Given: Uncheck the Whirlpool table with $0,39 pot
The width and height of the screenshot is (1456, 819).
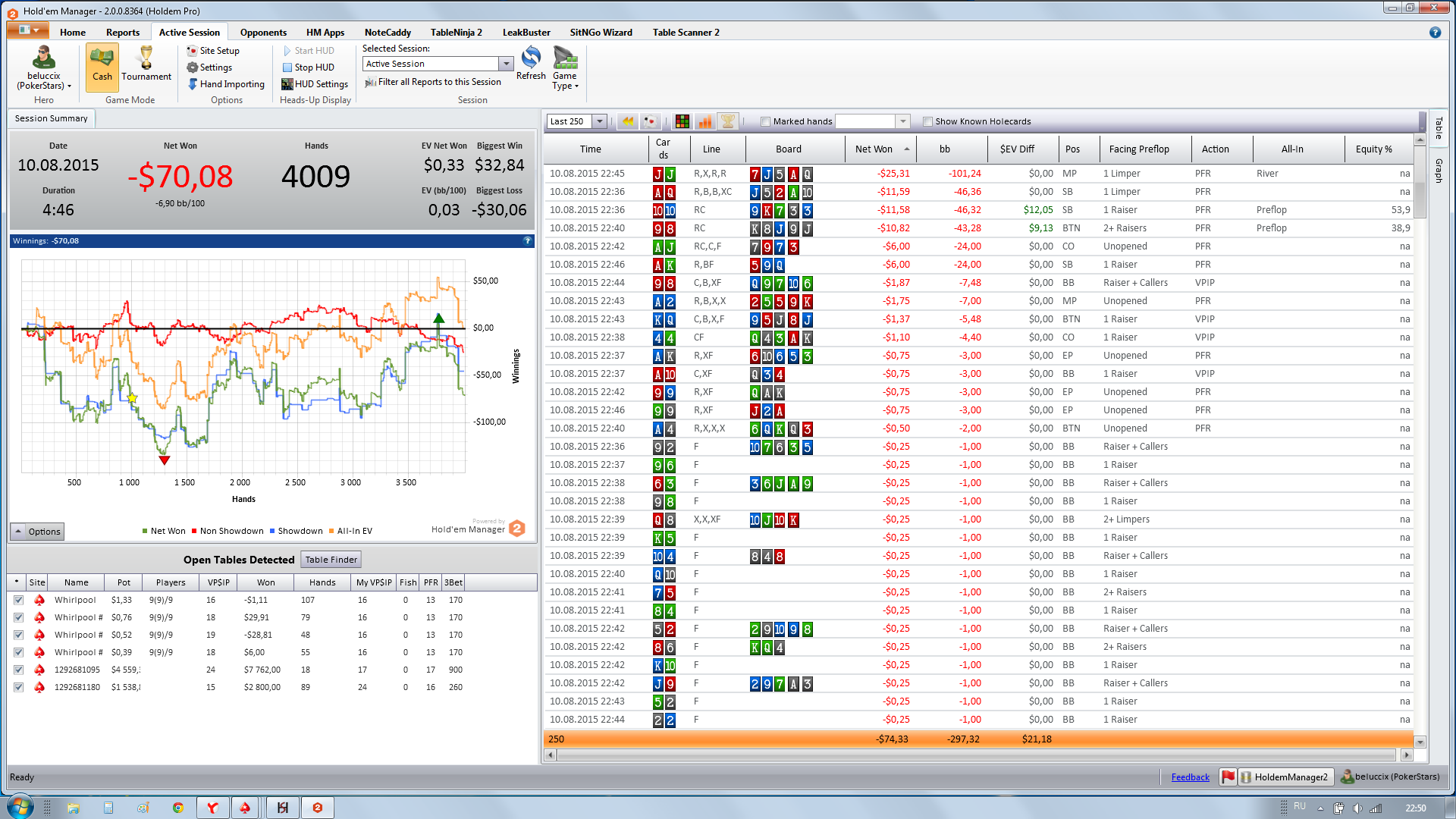Looking at the screenshot, I should click(x=18, y=652).
